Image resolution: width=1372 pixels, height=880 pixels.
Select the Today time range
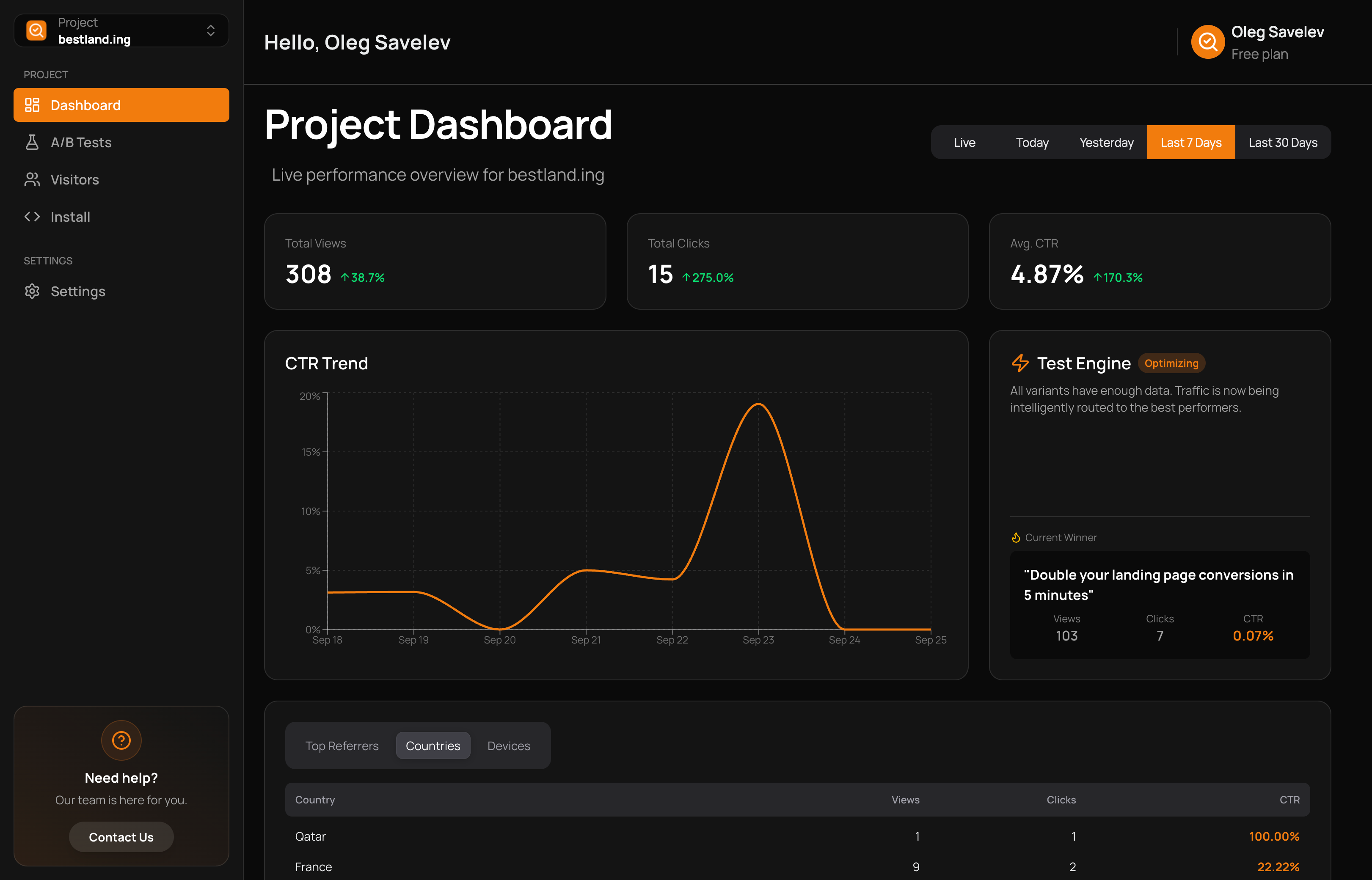(x=1032, y=142)
